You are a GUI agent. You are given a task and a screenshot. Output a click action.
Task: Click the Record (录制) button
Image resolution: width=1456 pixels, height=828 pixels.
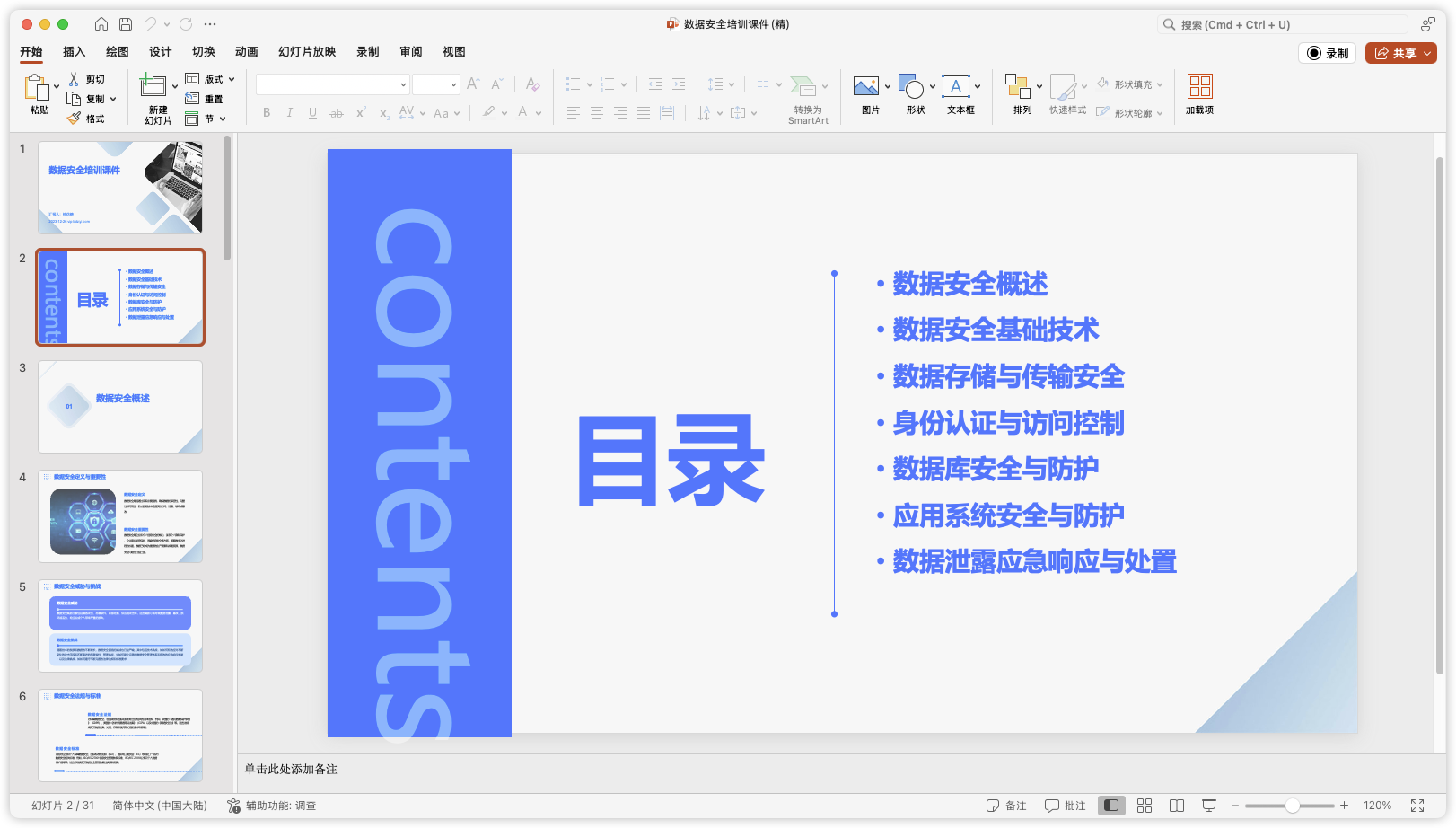[x=1328, y=53]
